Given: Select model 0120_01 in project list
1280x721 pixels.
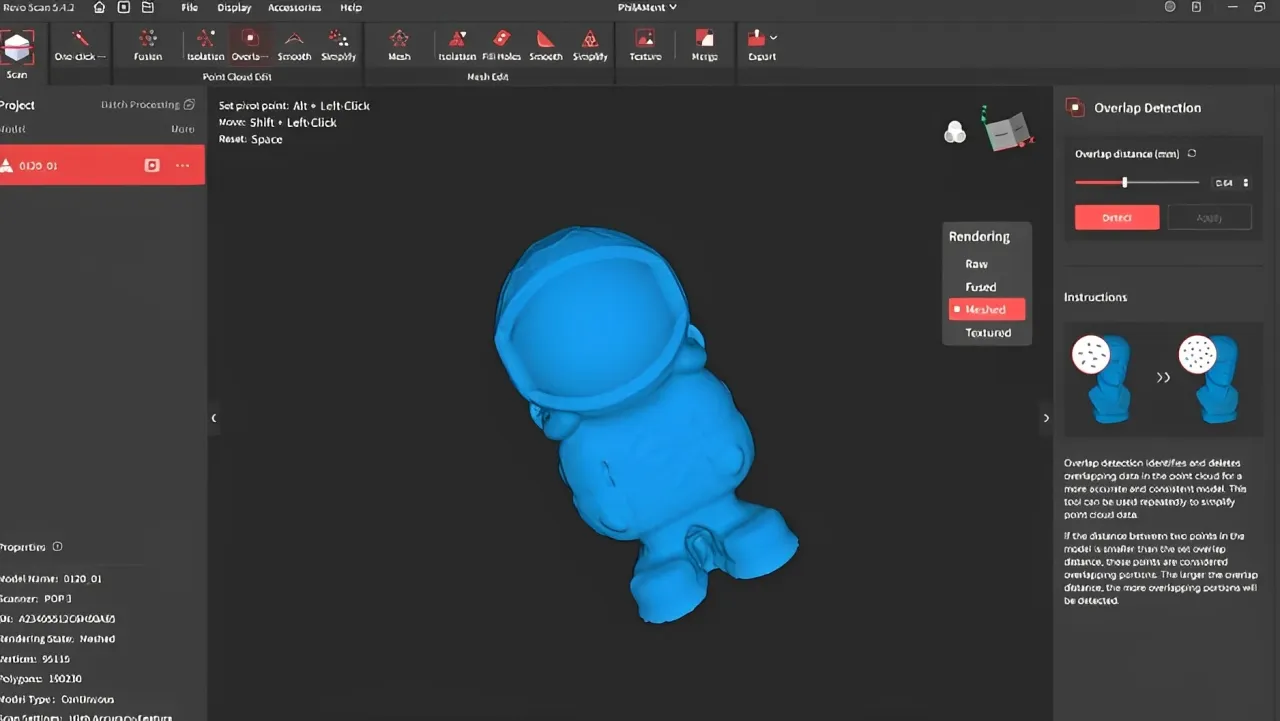Looking at the screenshot, I should point(102,165).
